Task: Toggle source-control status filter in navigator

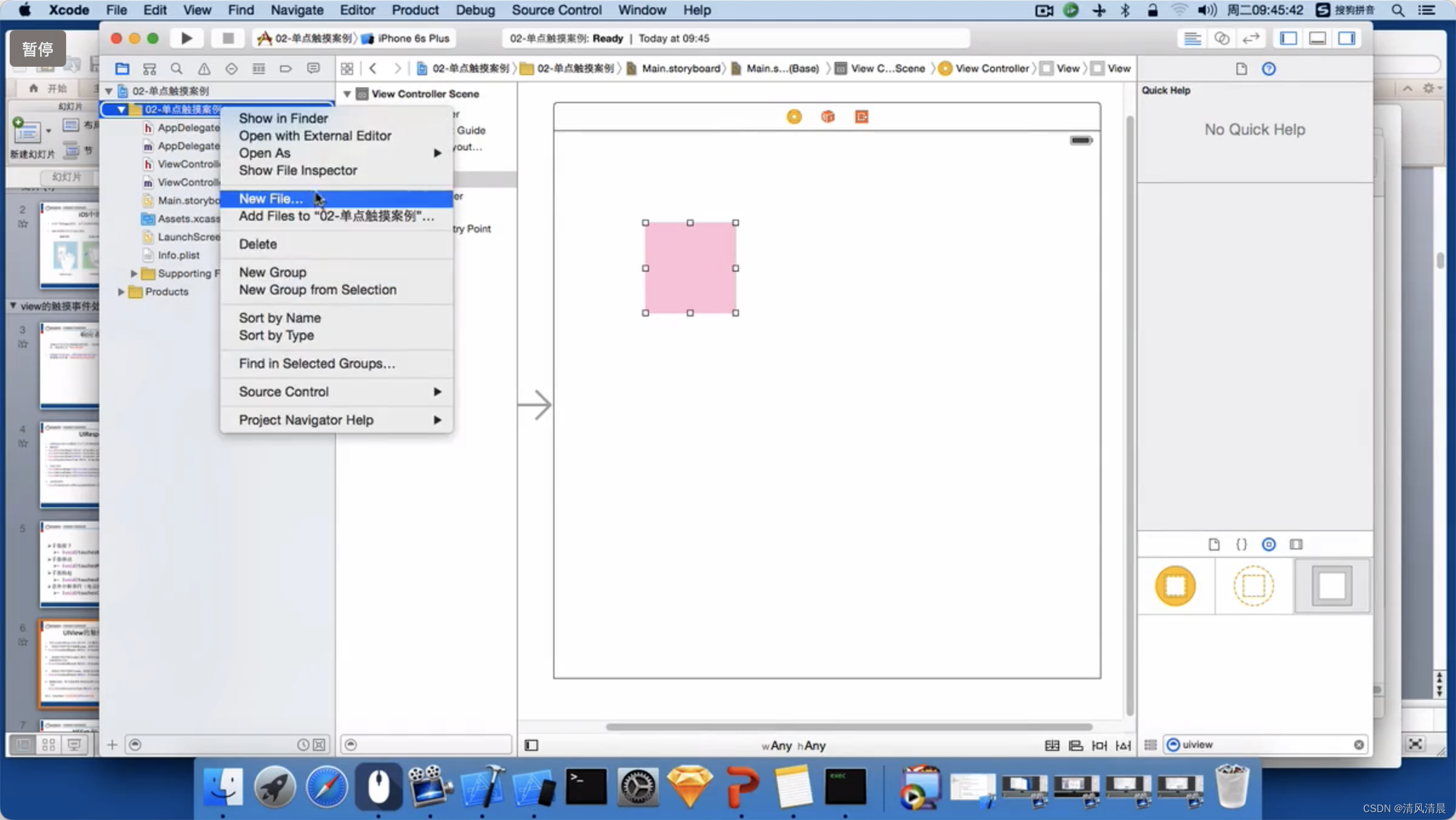Action: click(x=319, y=745)
